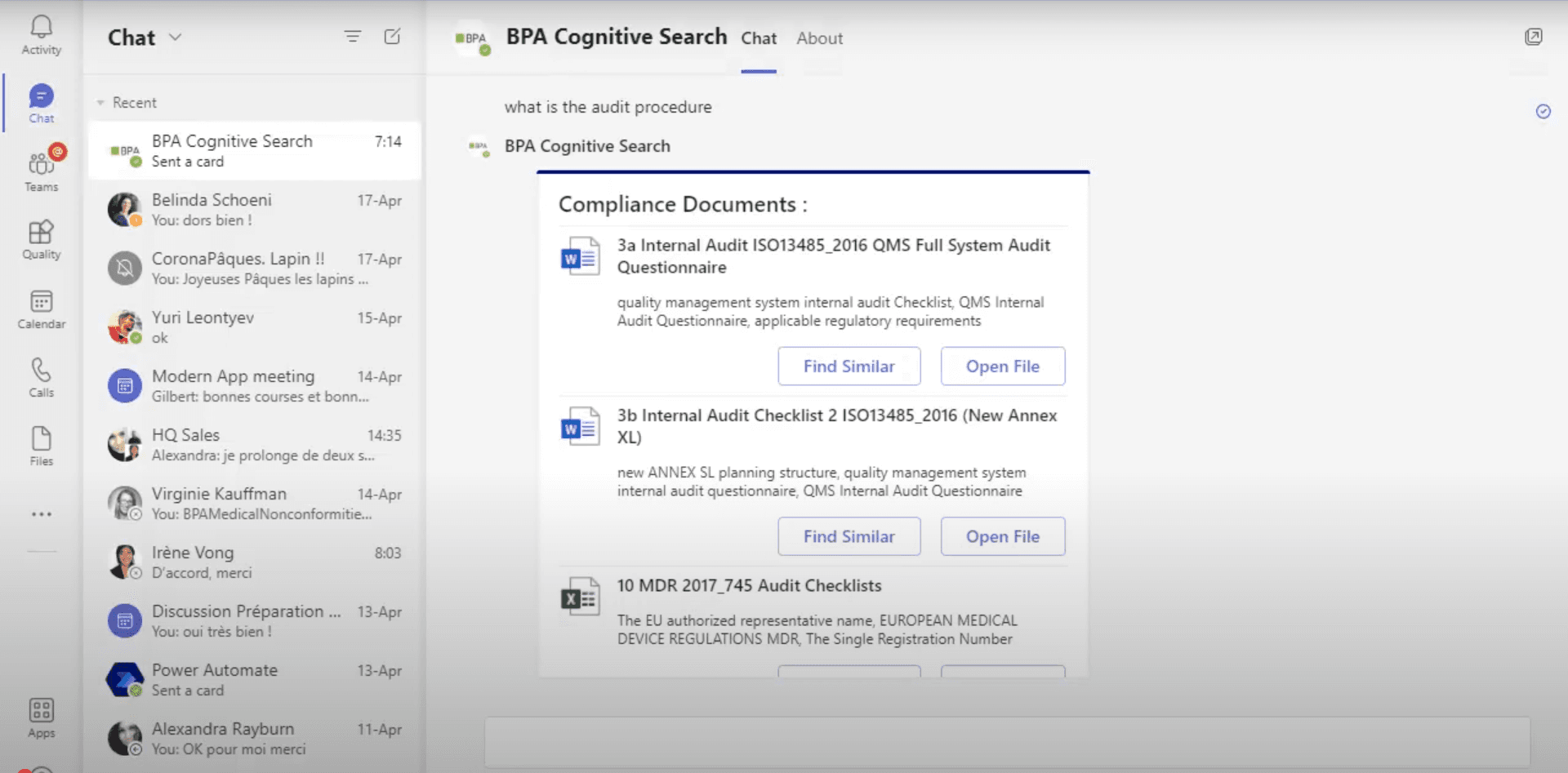Viewport: 1568px width, 773px height.
Task: Click the message compose box
Action: [1007, 742]
